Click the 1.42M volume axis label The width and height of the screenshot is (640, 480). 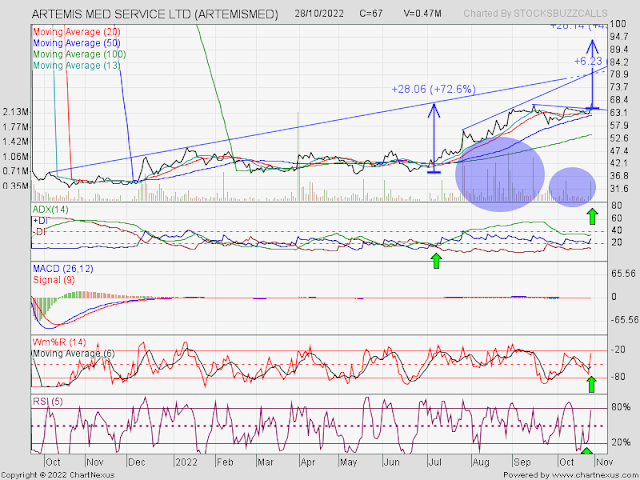coord(16,142)
